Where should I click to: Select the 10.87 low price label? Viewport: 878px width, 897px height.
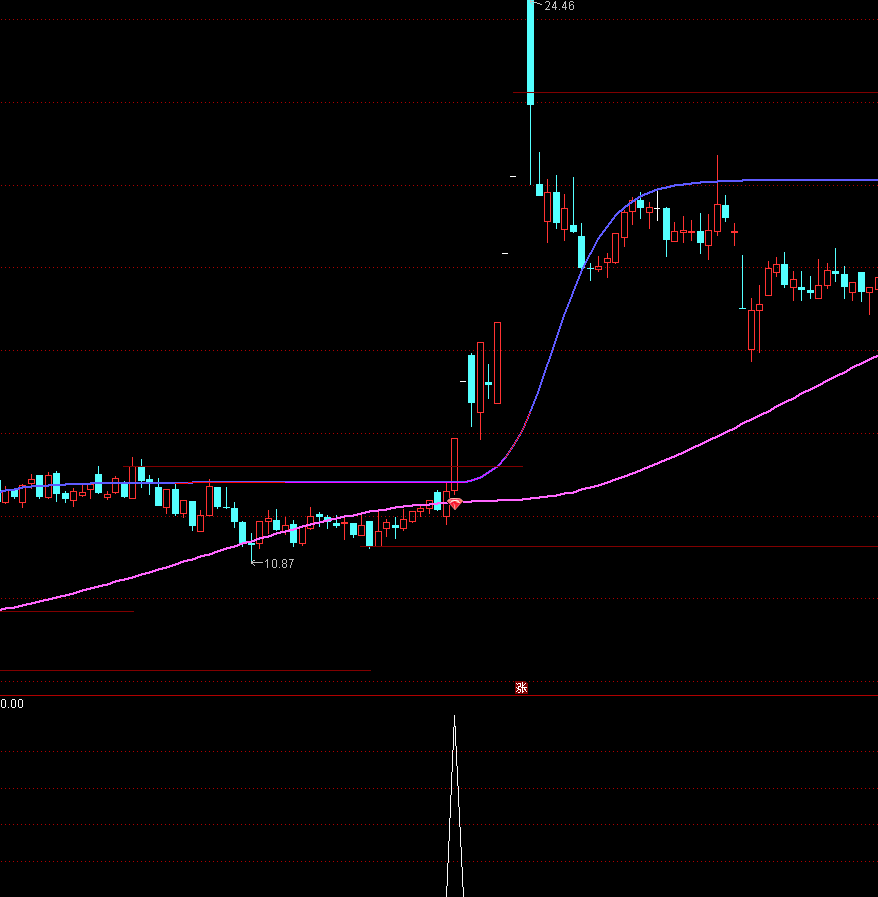coord(278,564)
